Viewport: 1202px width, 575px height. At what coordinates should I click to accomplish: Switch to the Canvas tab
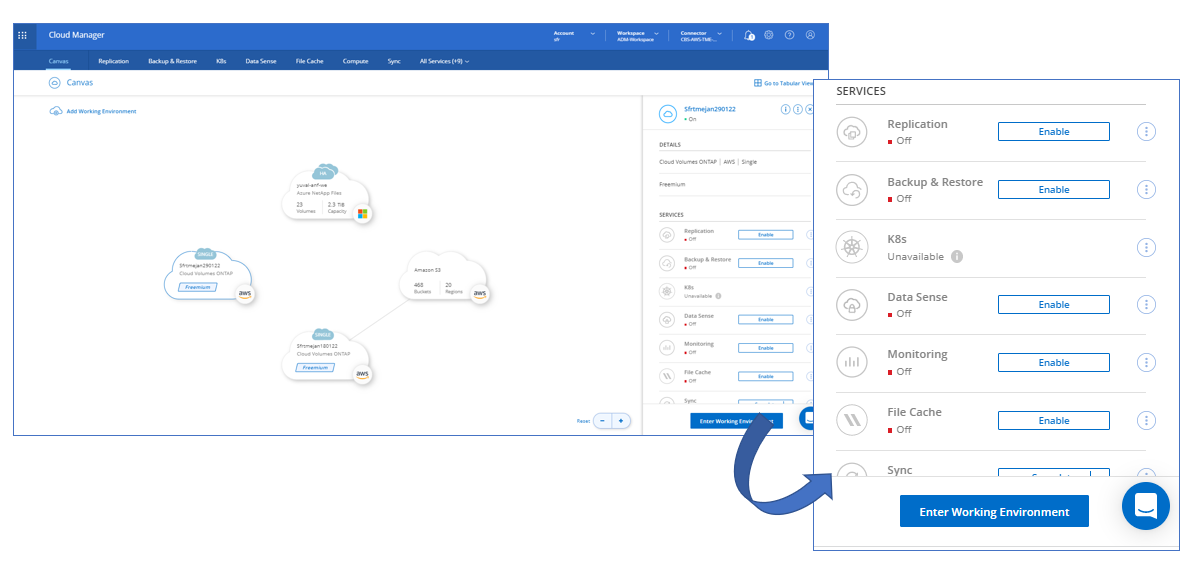(59, 61)
